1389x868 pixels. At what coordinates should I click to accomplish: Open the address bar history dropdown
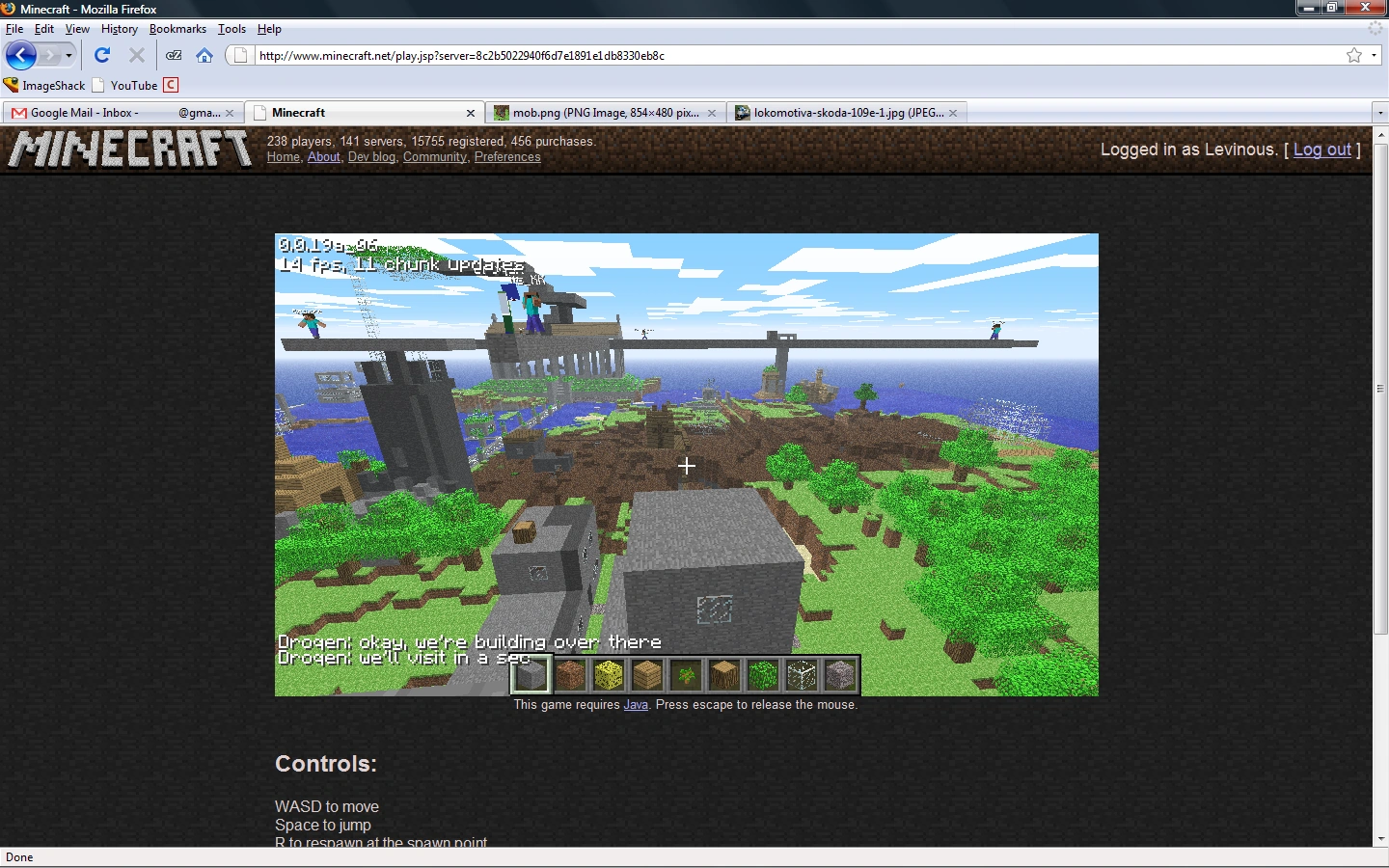[1374, 55]
